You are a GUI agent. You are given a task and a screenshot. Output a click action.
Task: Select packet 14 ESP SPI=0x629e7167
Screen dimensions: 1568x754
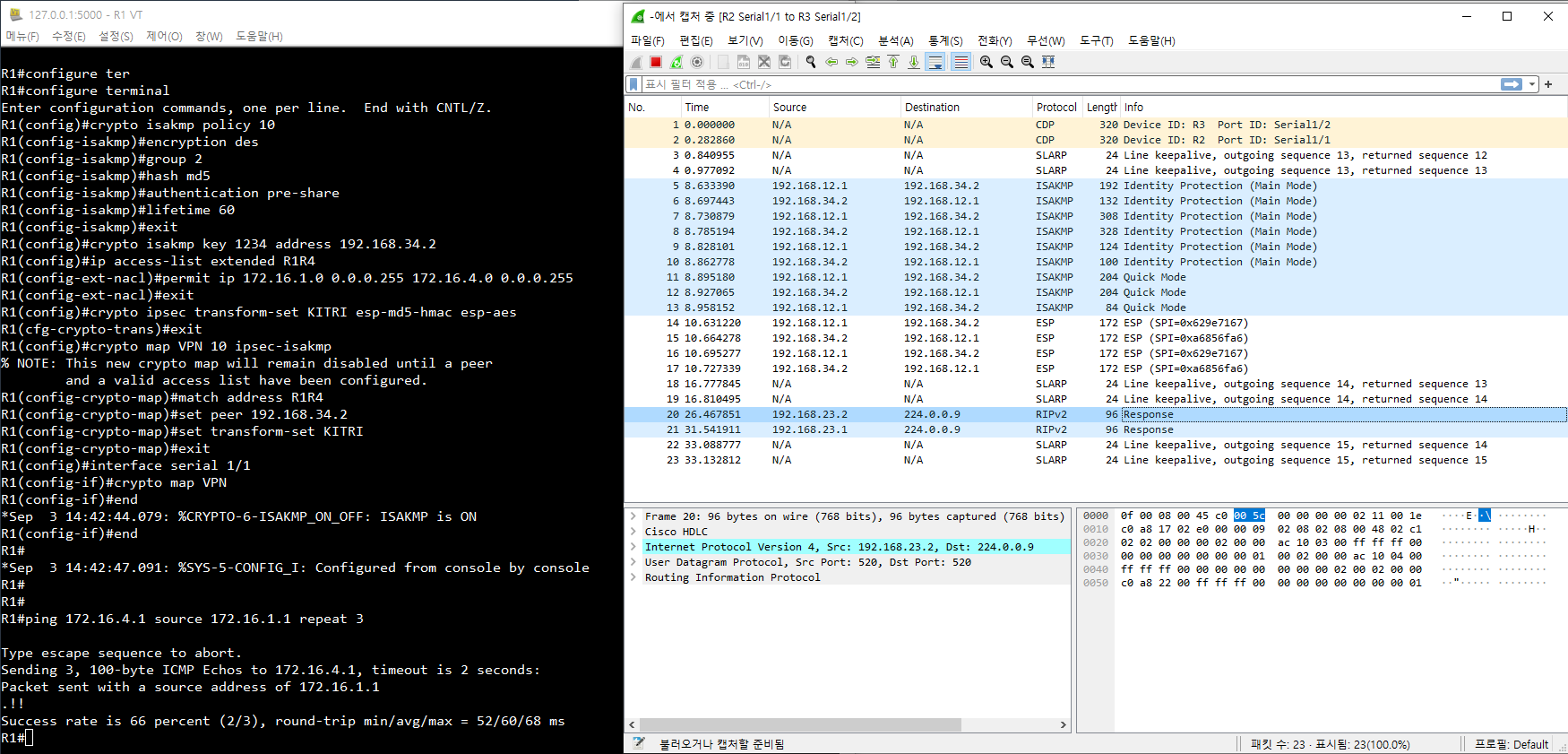click(x=1096, y=323)
